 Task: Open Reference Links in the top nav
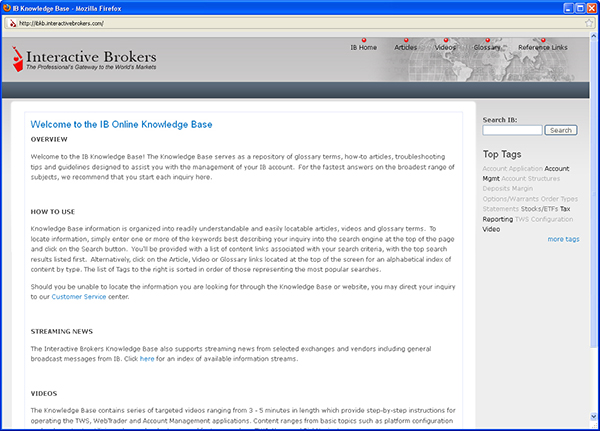(x=542, y=47)
